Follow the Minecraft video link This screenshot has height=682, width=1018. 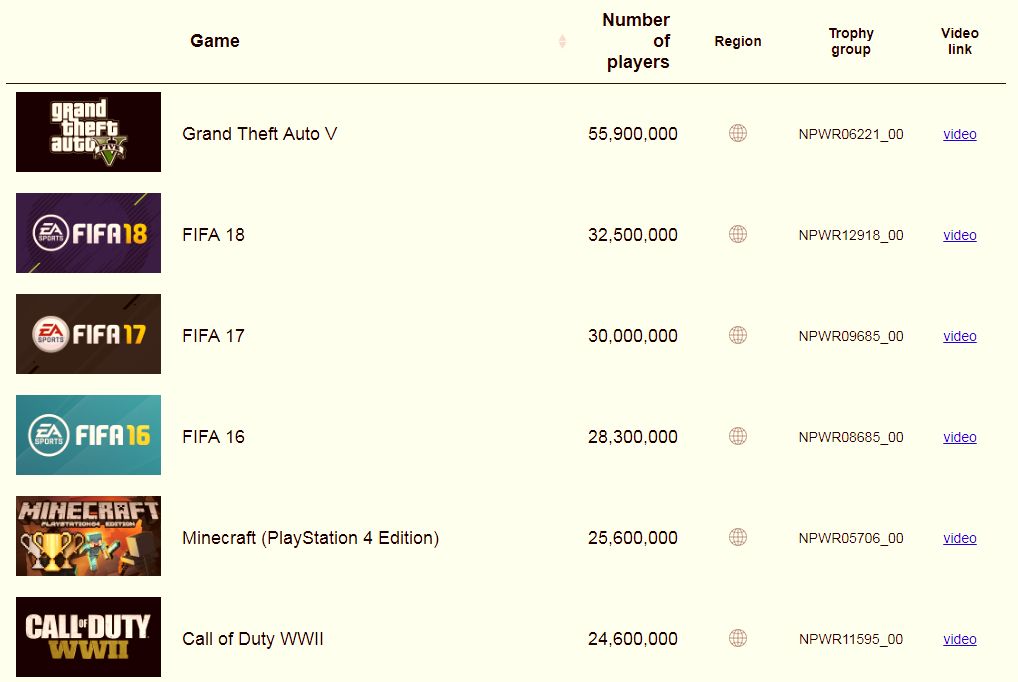point(960,538)
